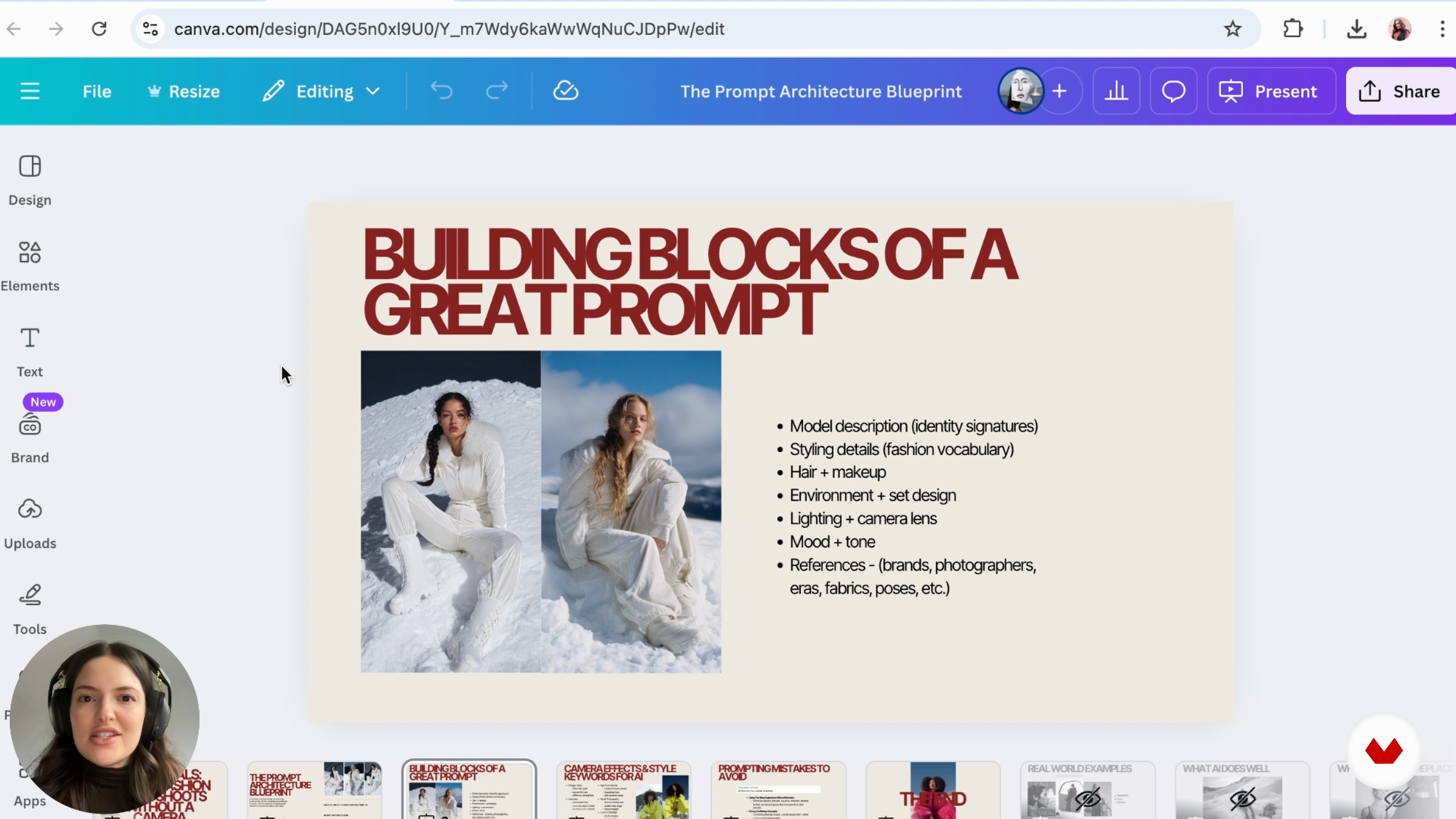The width and height of the screenshot is (1456, 819).
Task: Open the File menu
Action: click(x=97, y=91)
